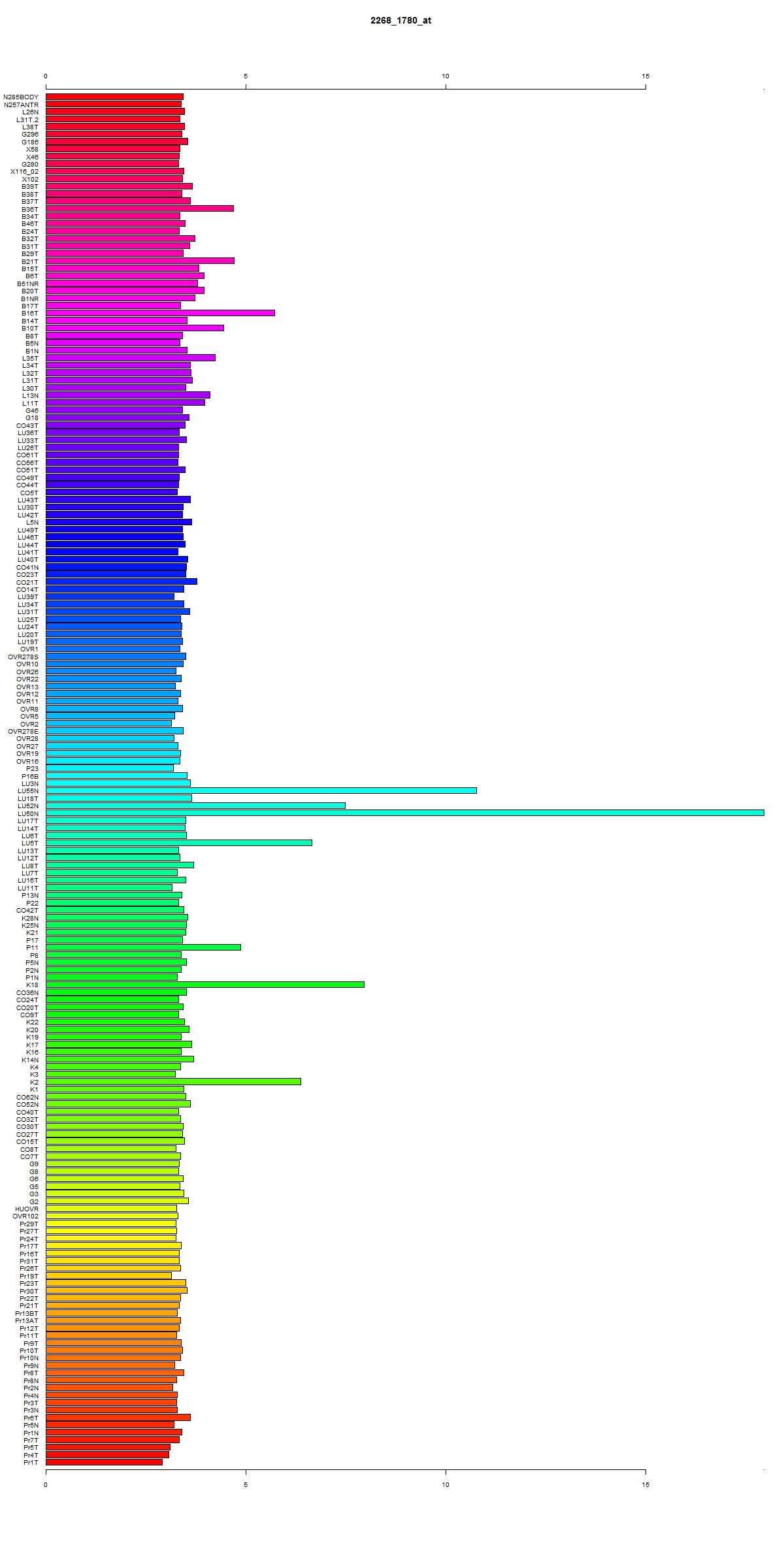Click the green K18 bar
Viewport: 784px width, 1568px height.
pos(205,985)
